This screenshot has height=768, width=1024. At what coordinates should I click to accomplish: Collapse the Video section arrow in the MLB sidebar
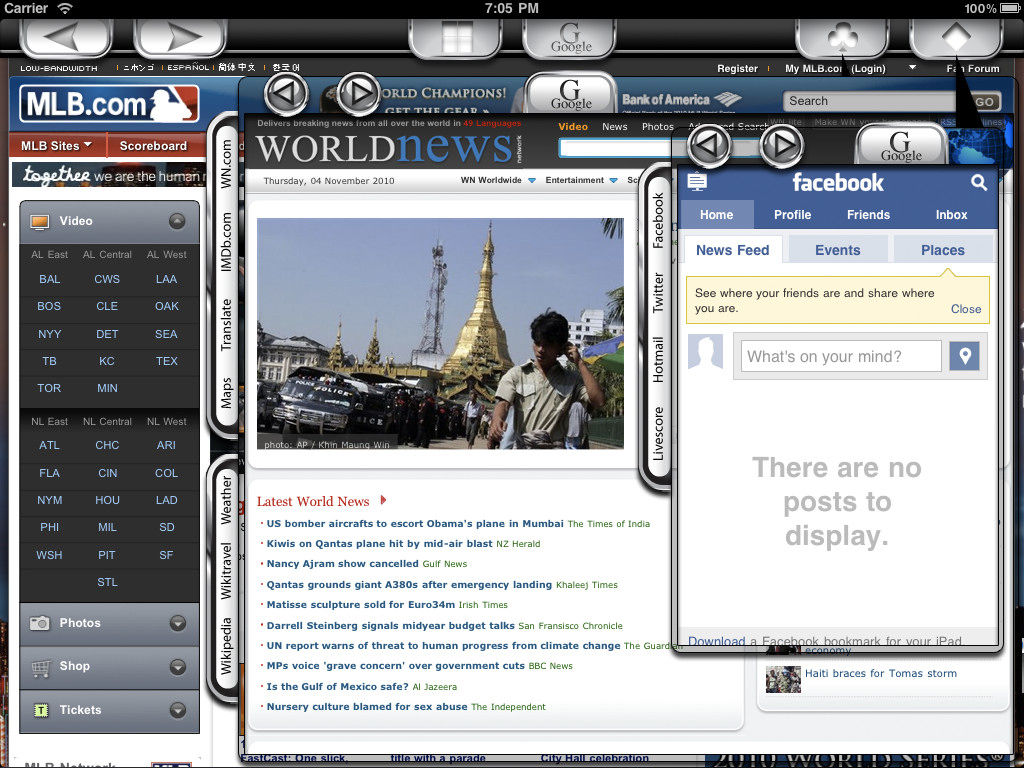pos(177,221)
